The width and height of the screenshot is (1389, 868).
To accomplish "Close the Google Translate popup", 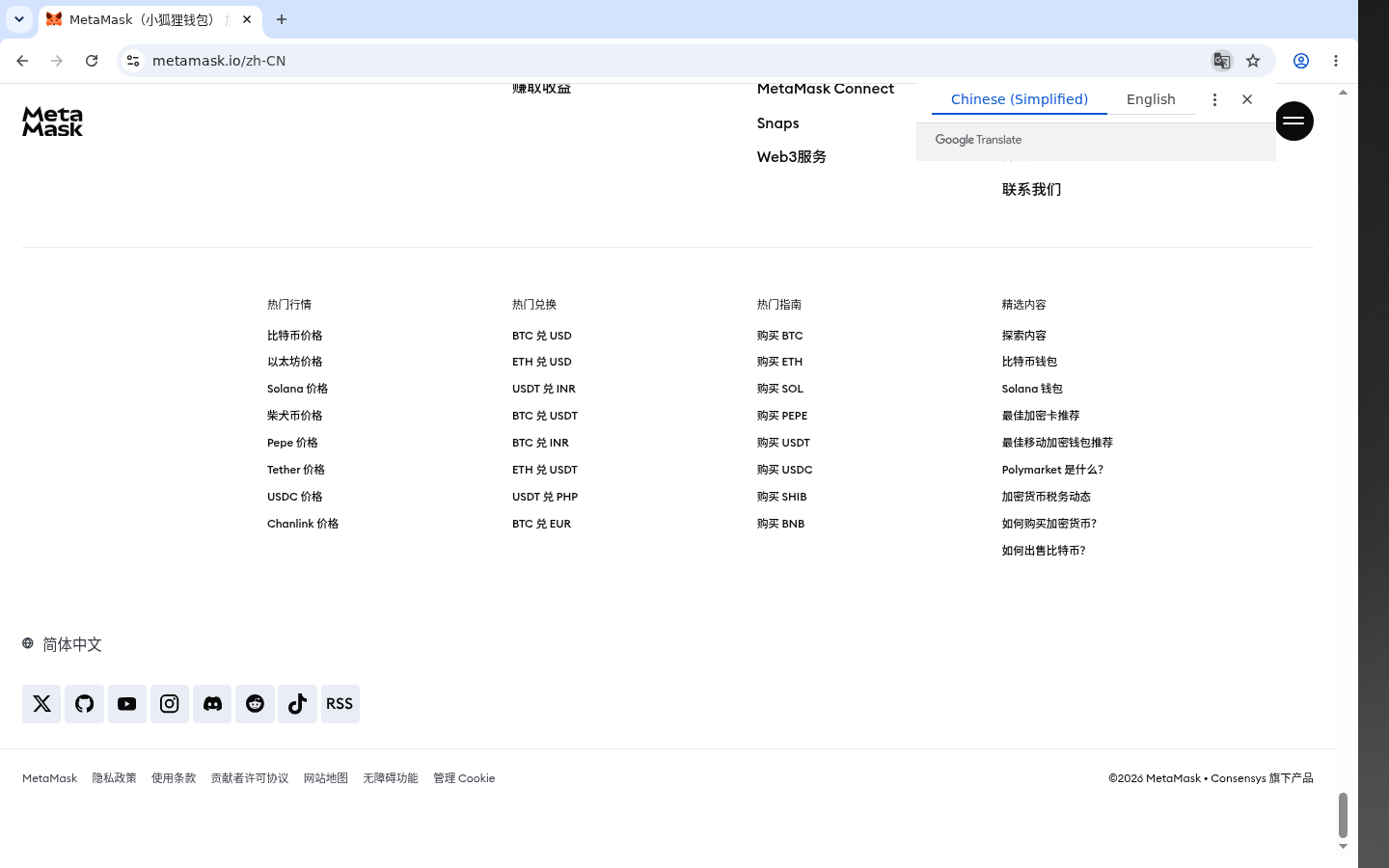I will [1247, 99].
